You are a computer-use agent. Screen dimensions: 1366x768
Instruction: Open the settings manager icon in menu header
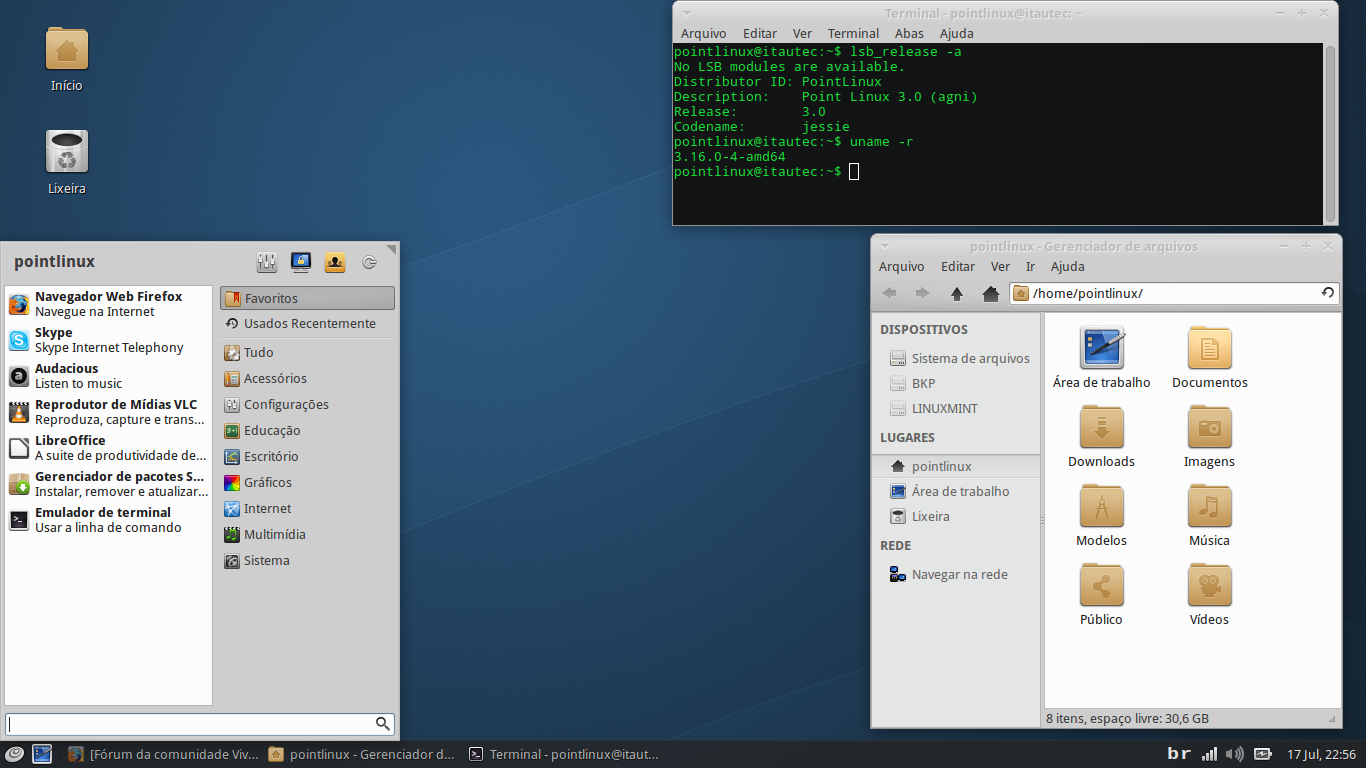266,262
